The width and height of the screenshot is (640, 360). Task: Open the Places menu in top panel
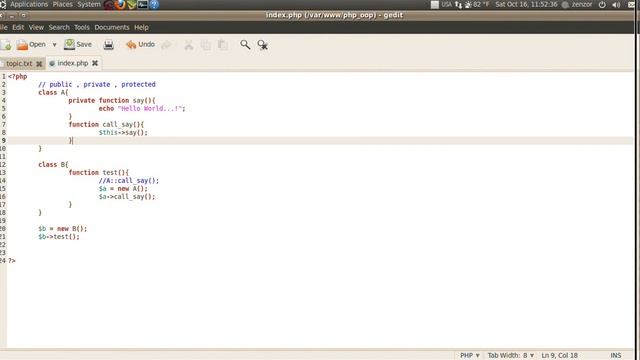[62, 4]
